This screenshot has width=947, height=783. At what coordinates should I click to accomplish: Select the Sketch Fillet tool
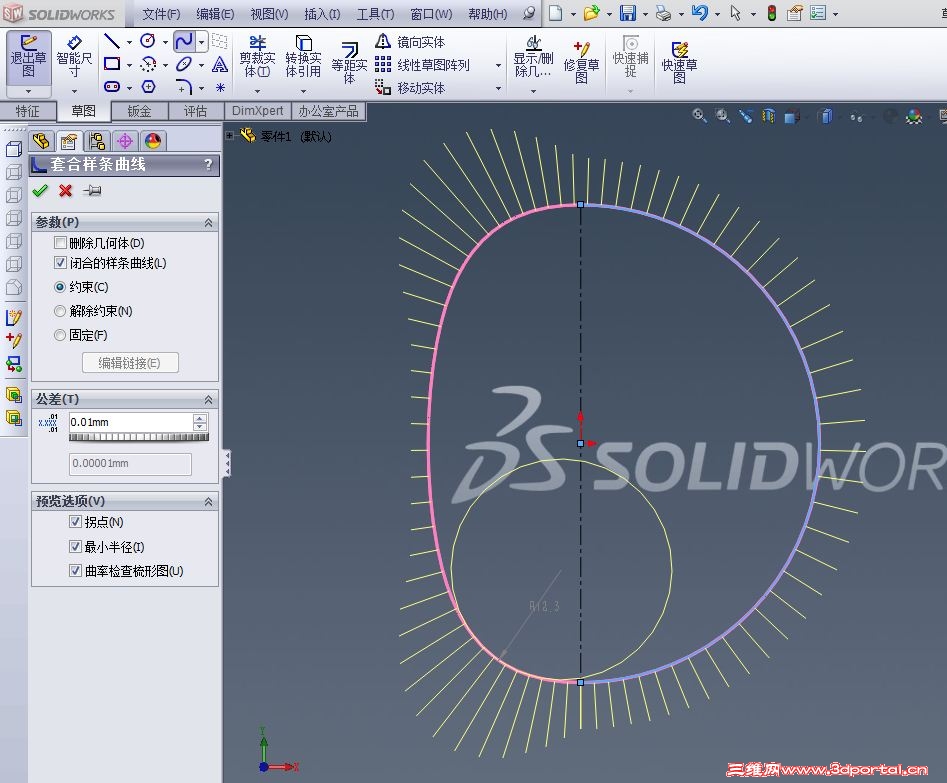coord(184,87)
